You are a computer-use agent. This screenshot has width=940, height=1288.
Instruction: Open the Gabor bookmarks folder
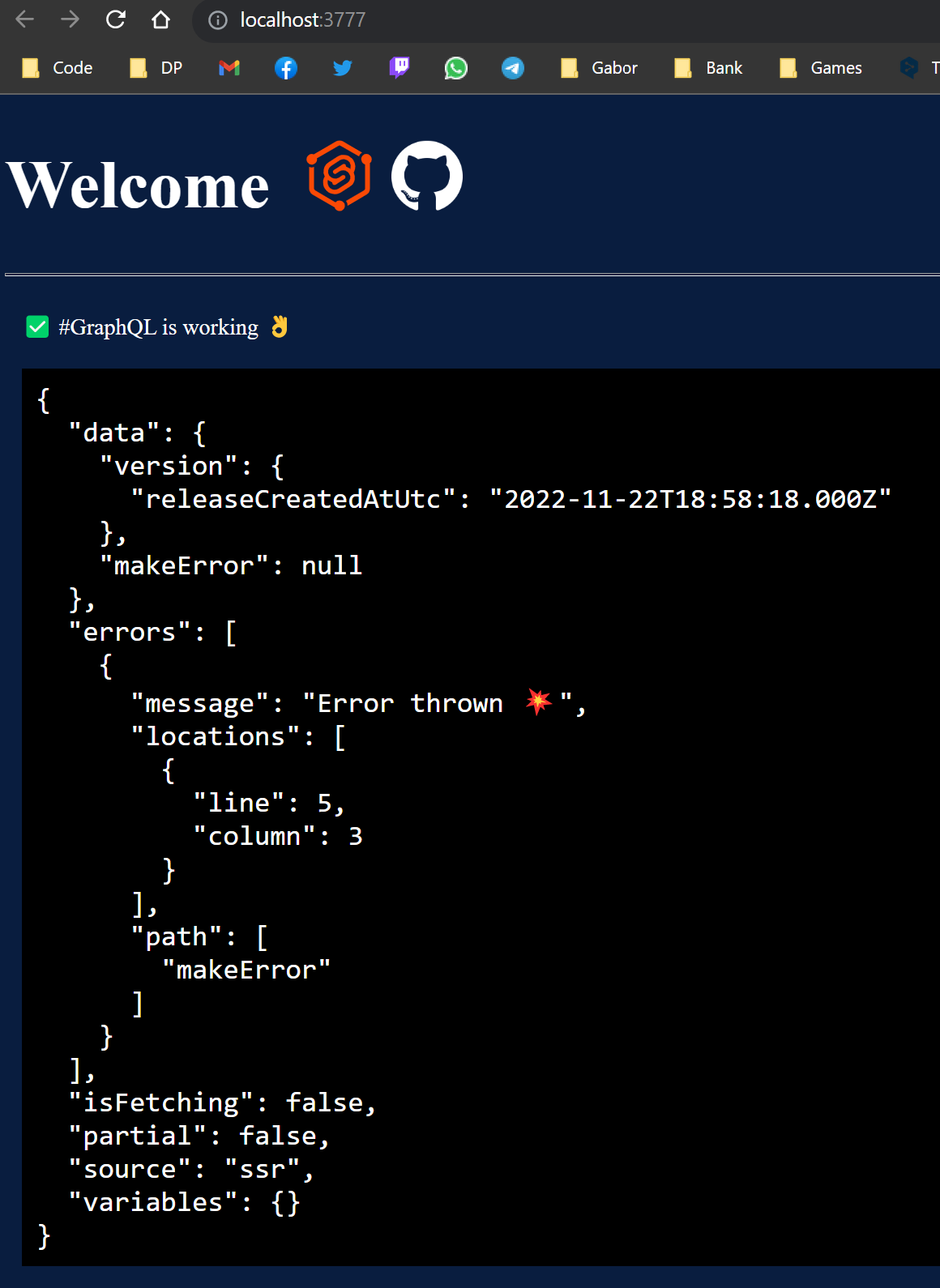pos(600,68)
